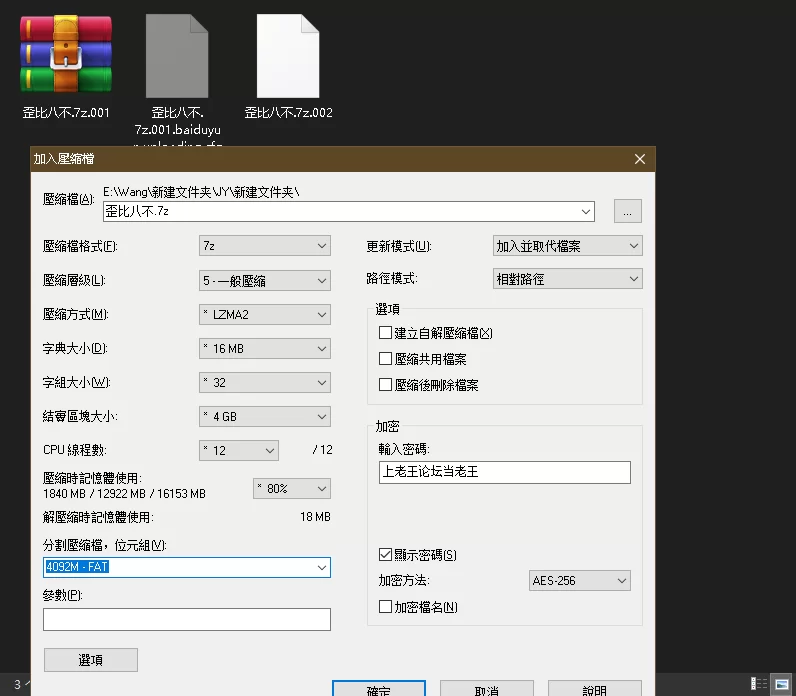Uncheck the 顯示密碼 checkbox
The width and height of the screenshot is (796, 696).
[x=386, y=555]
